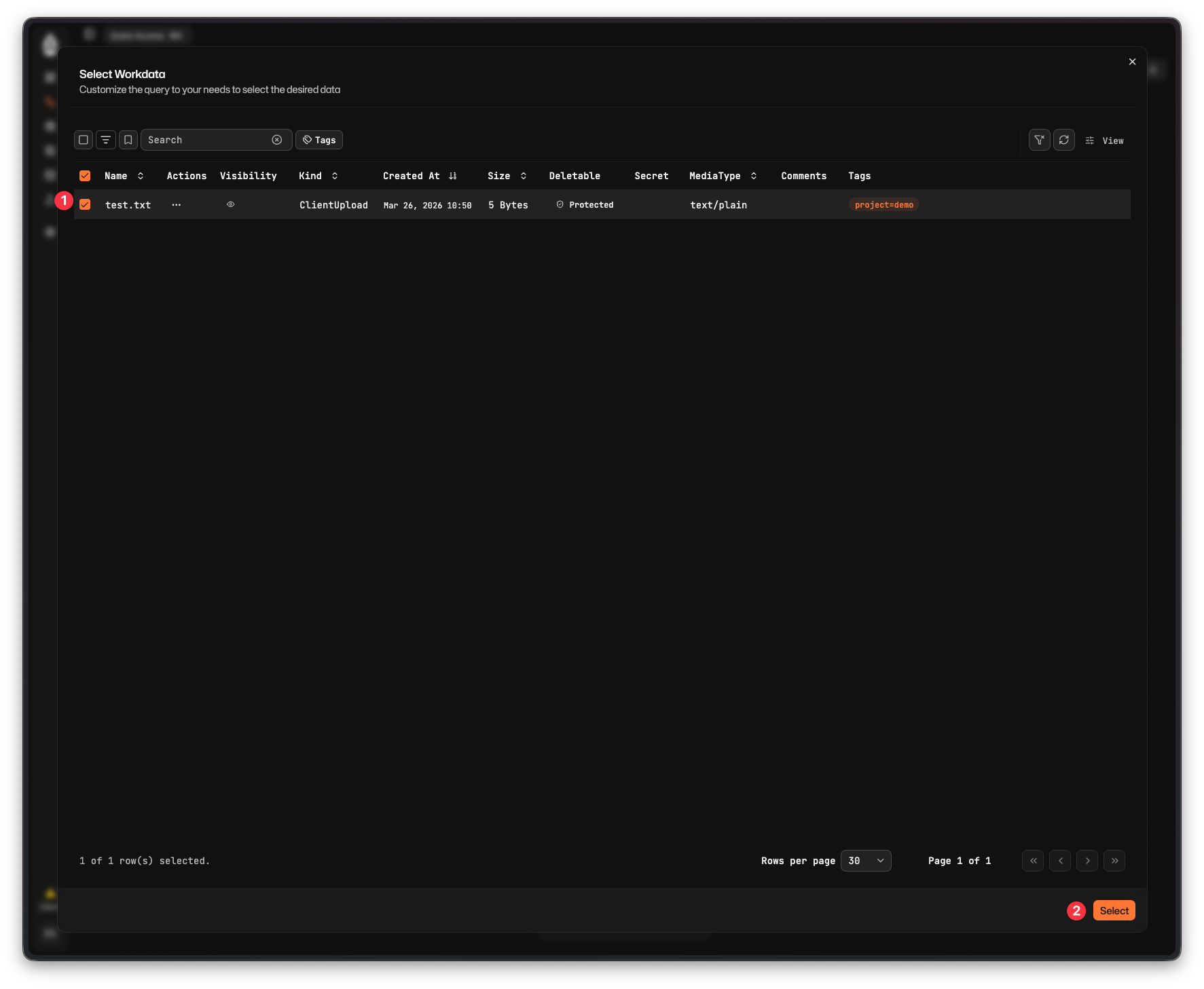Click the clear filters funnel icon
This screenshot has height=989, width=1204.
(1039, 140)
